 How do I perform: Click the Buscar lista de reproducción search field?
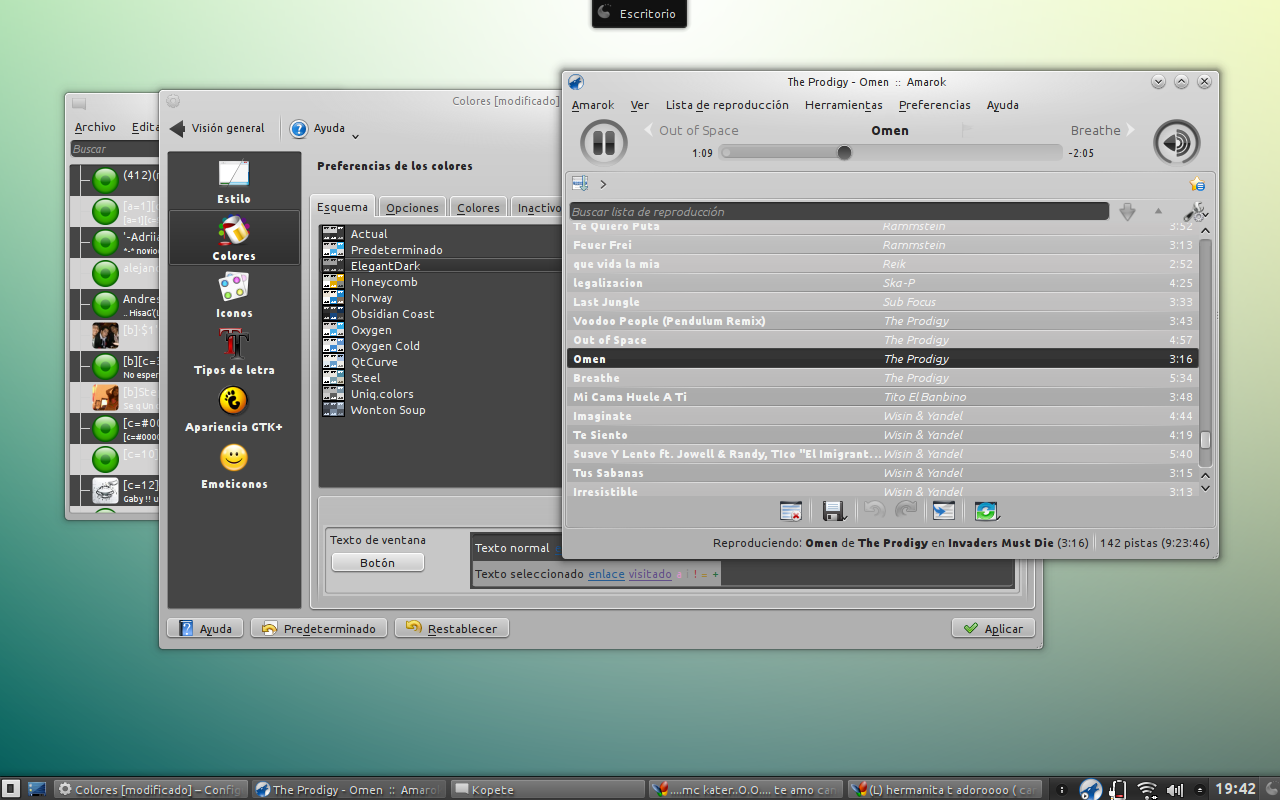pos(839,212)
